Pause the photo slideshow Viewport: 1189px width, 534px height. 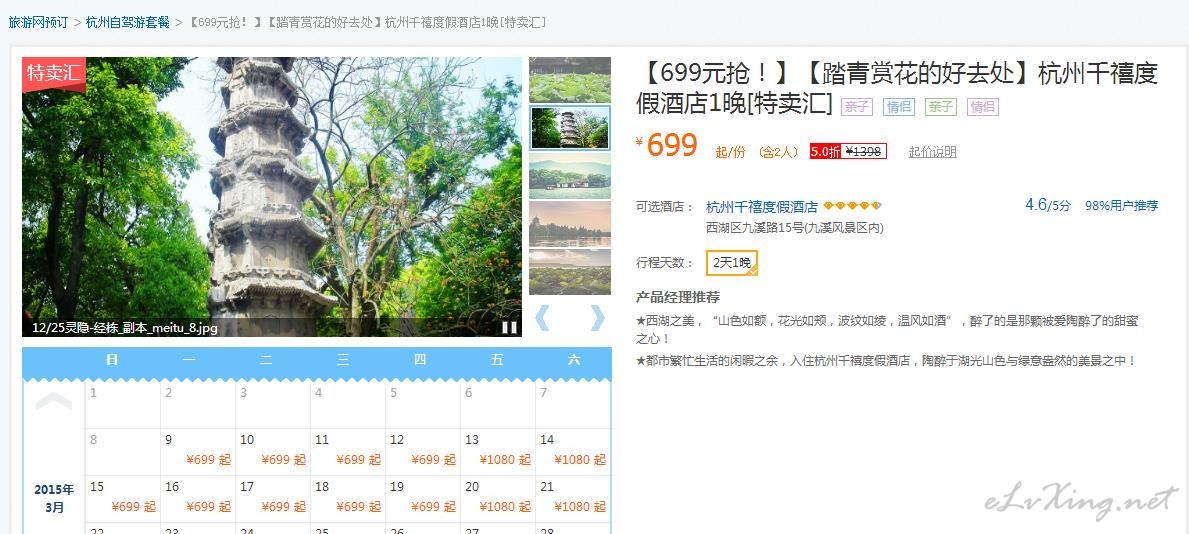509,327
